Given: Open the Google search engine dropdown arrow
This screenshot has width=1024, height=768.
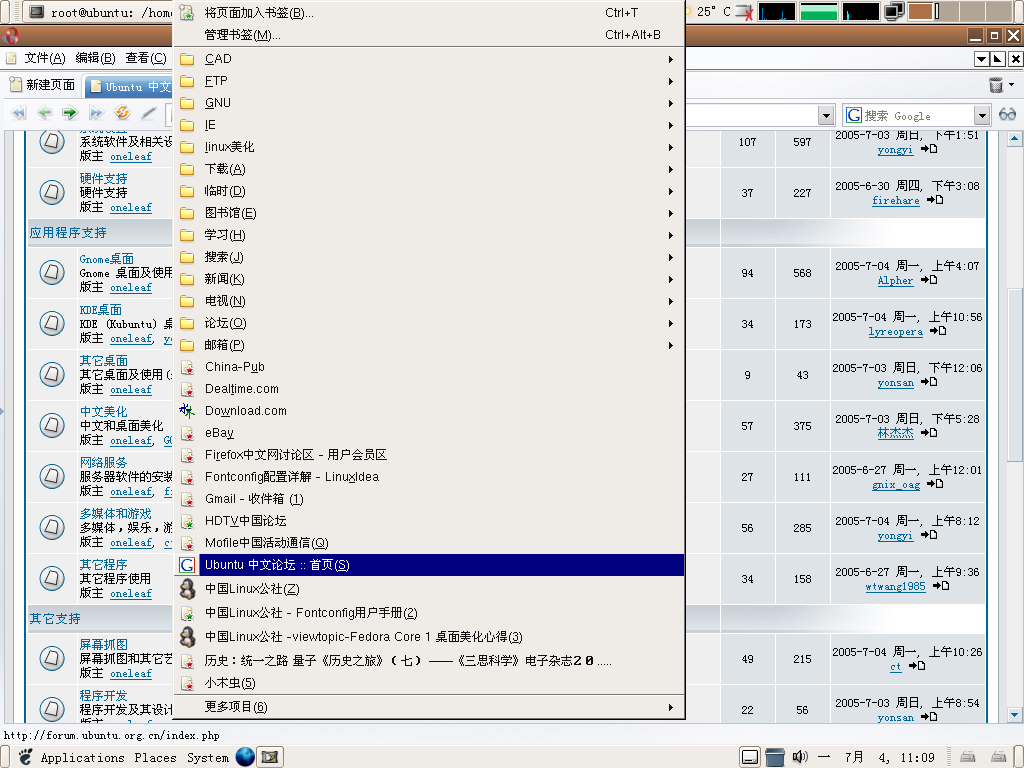Looking at the screenshot, I should (982, 116).
